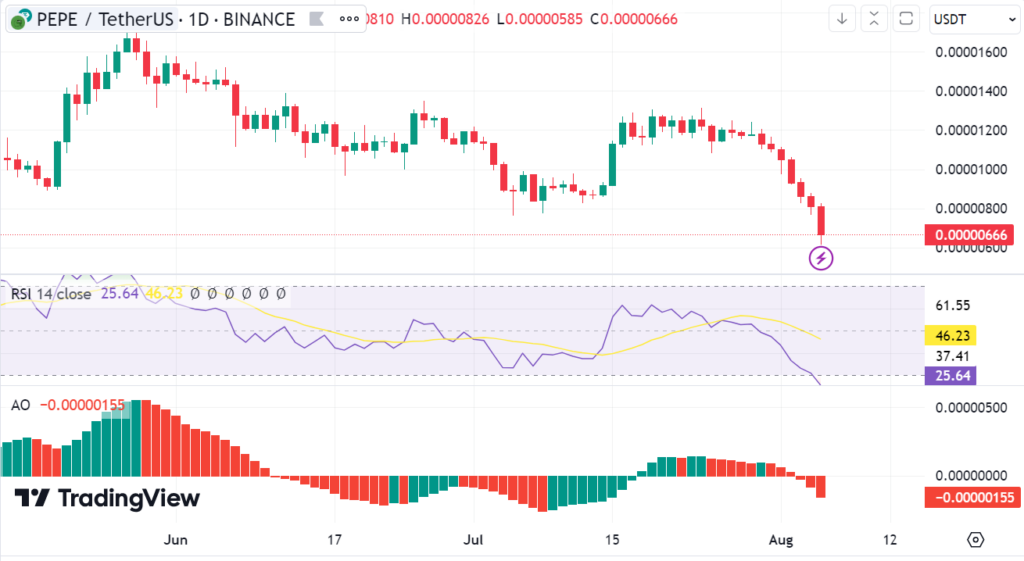Click the yellow 46.23 RSI axis label
This screenshot has width=1024, height=561.
pyautogui.click(x=951, y=336)
